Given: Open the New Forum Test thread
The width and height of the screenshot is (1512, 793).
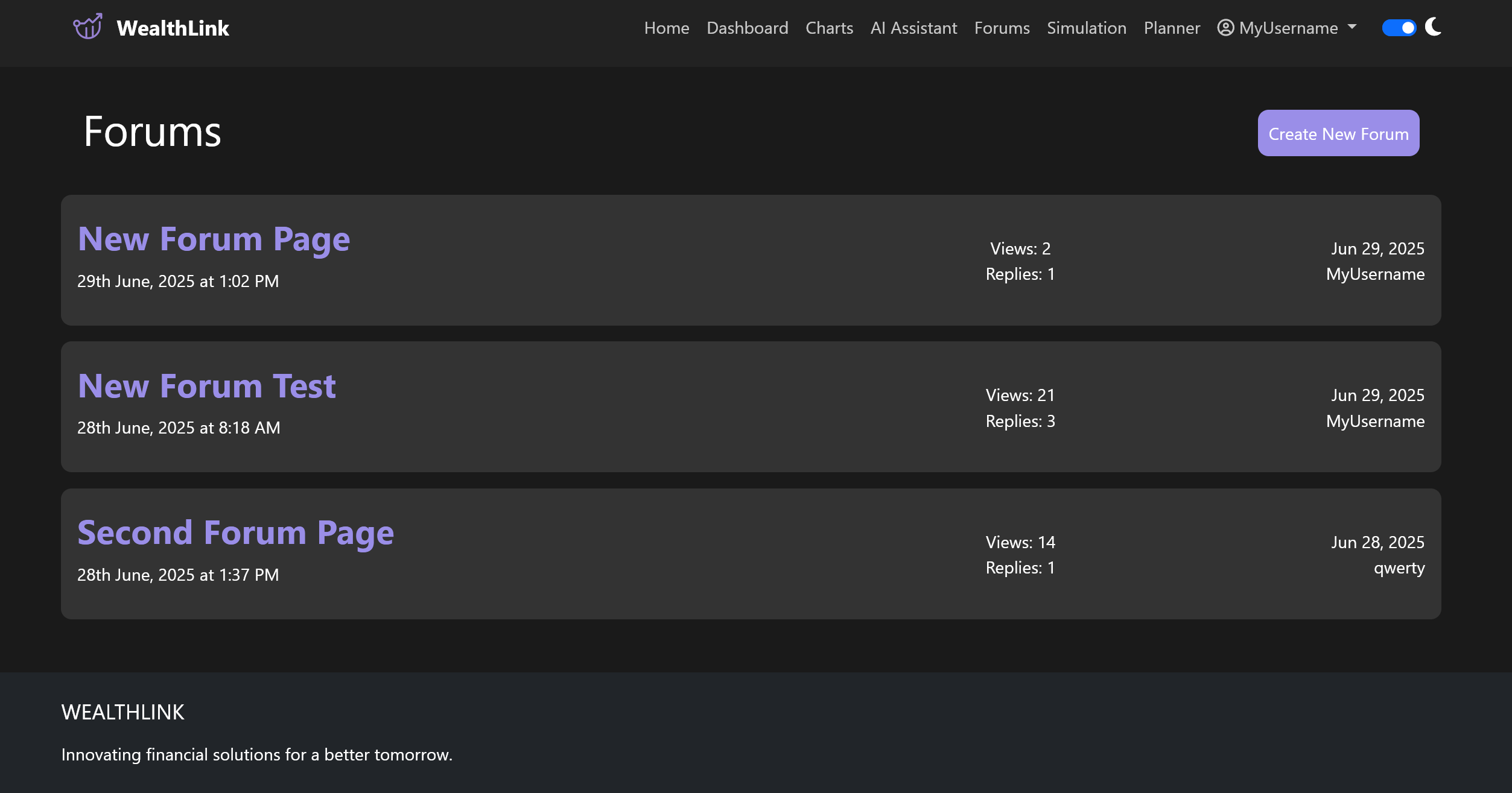Looking at the screenshot, I should tap(206, 386).
